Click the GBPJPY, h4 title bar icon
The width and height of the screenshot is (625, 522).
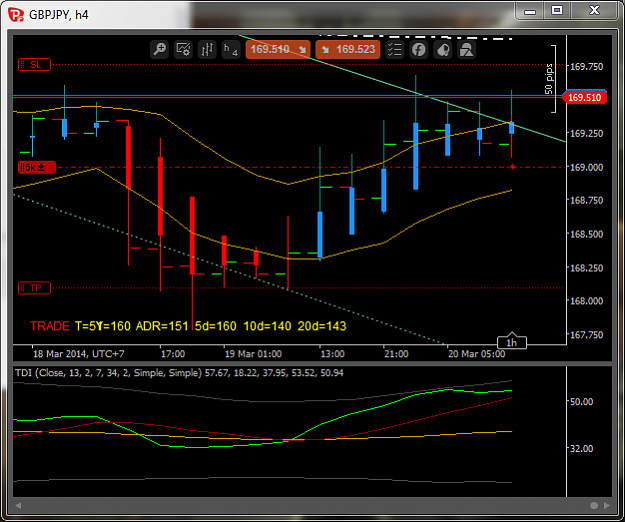16,15
